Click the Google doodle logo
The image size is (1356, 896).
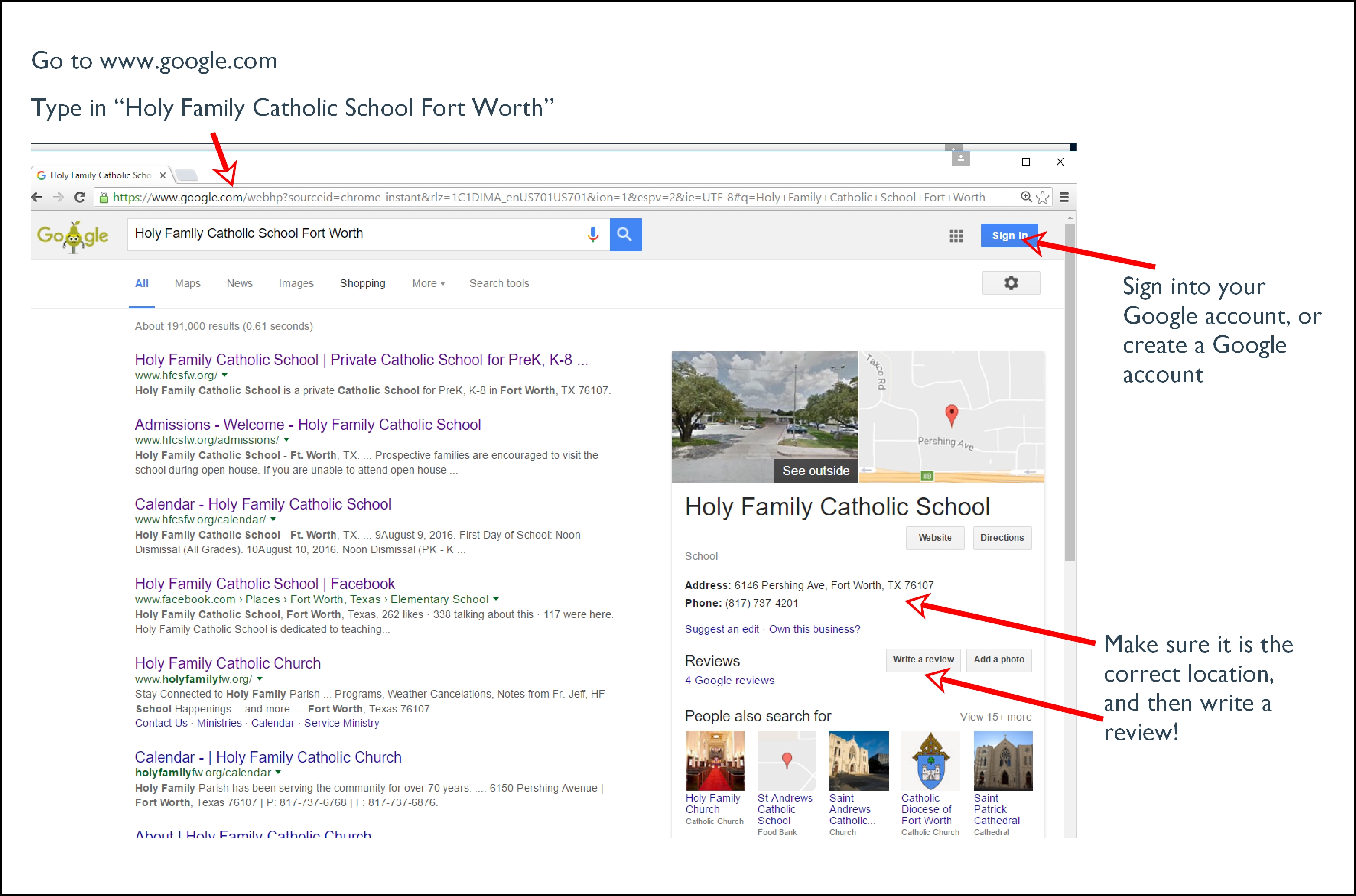(72, 236)
